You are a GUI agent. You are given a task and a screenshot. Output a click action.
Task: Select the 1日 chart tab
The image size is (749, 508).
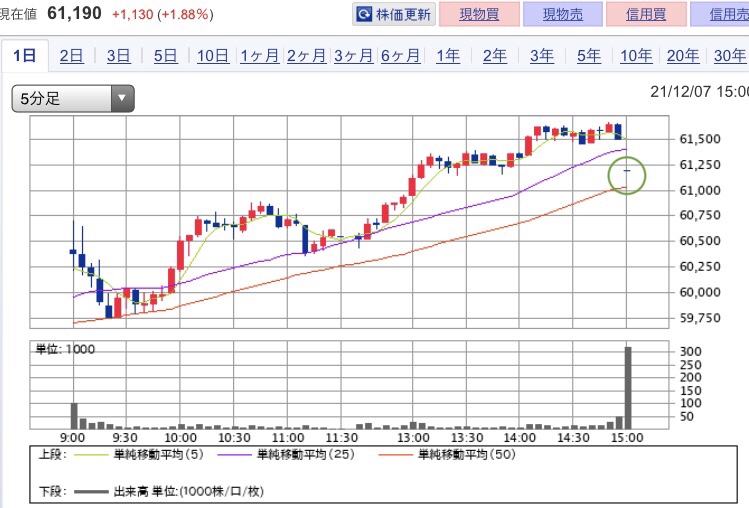pyautogui.click(x=24, y=56)
